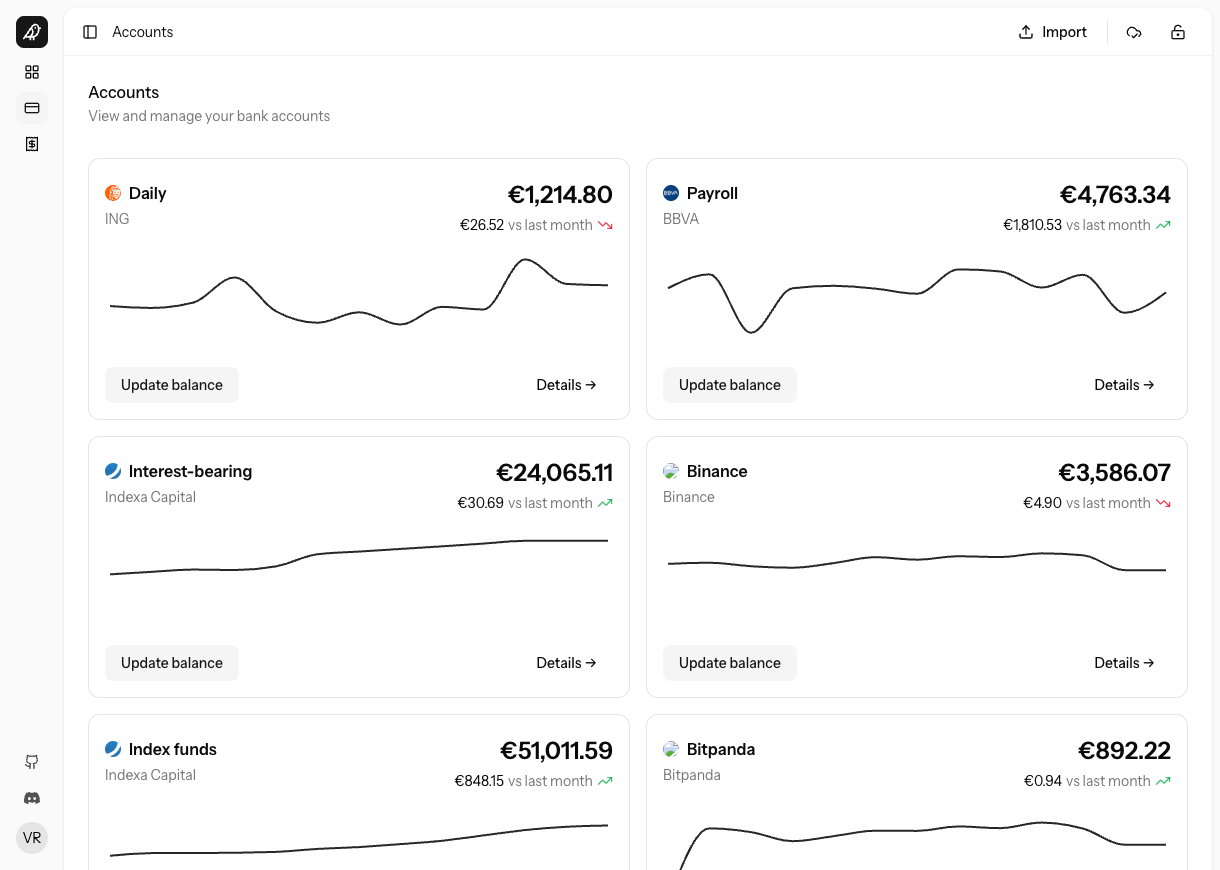
Task: Select the Accounts card icon in sidebar
Action: tap(31, 108)
